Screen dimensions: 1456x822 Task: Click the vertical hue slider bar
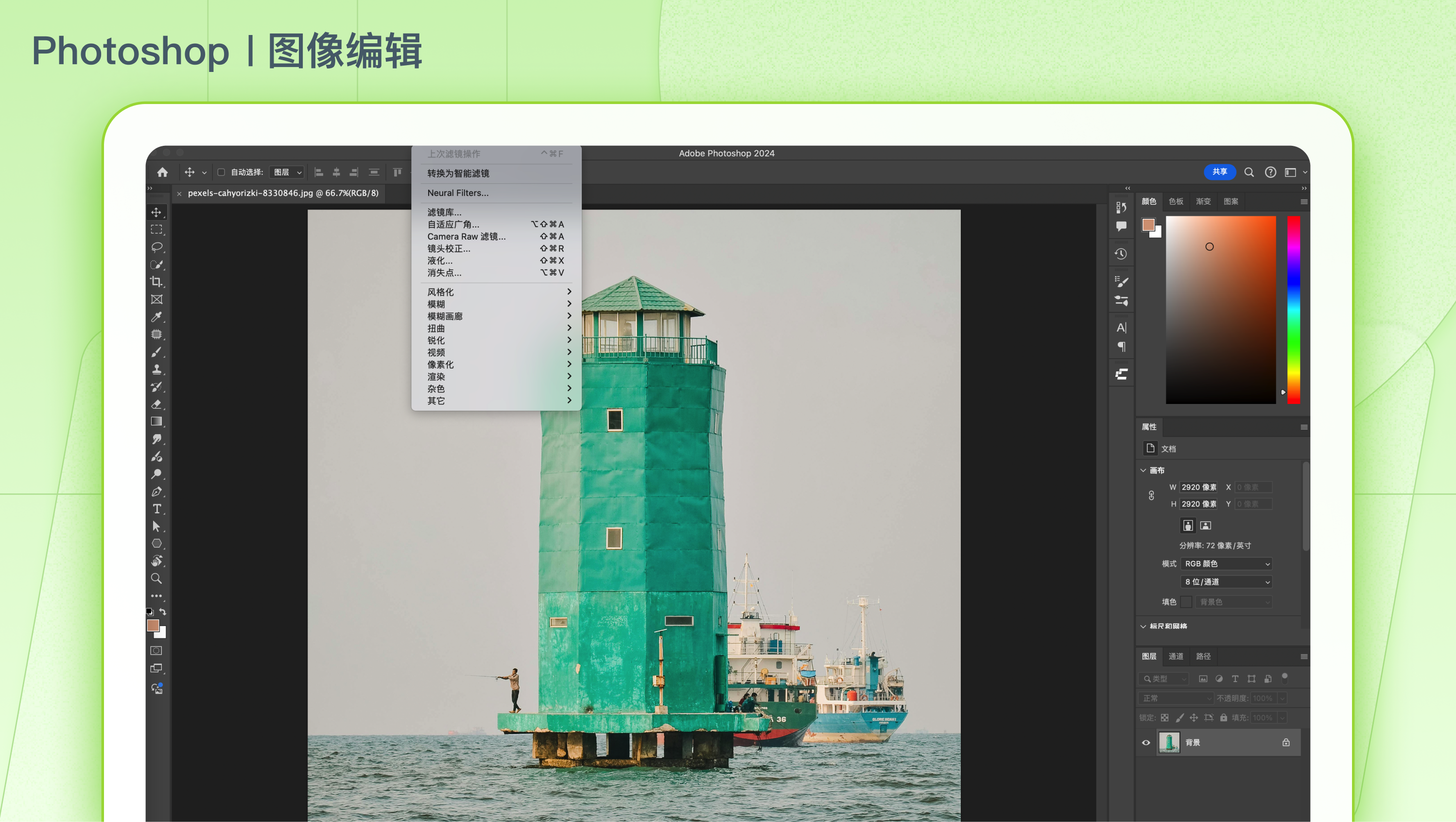tap(1293, 310)
